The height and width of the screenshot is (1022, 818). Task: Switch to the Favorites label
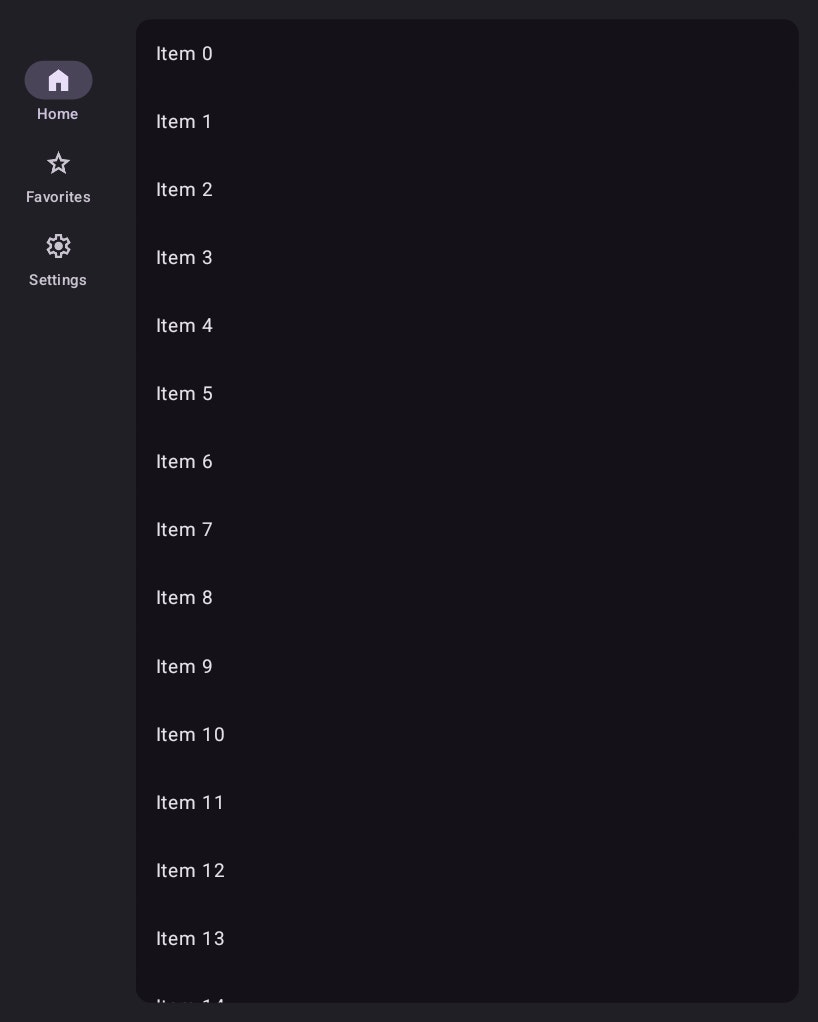click(58, 197)
